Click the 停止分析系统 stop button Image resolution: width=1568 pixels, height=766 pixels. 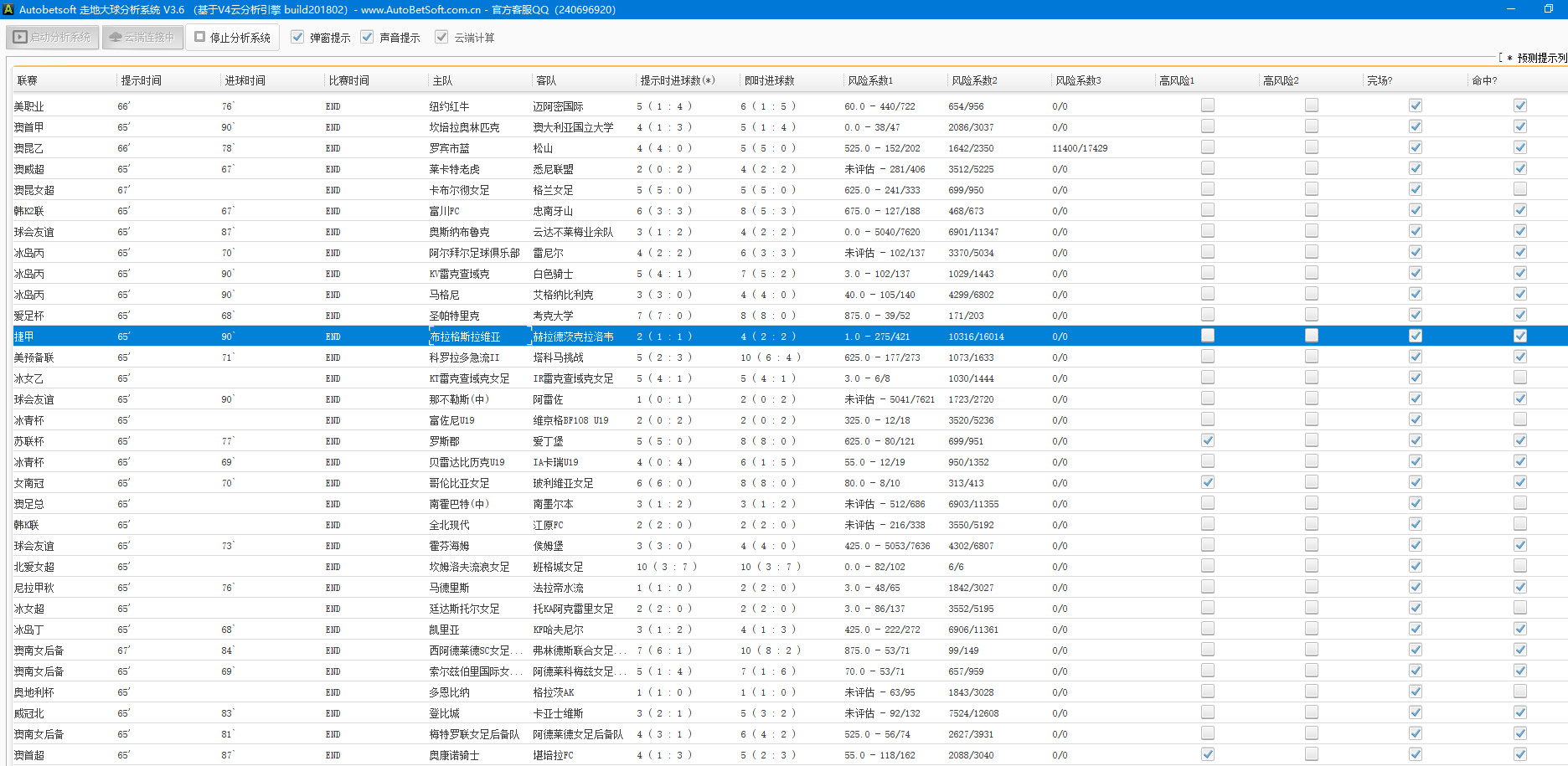click(x=233, y=38)
